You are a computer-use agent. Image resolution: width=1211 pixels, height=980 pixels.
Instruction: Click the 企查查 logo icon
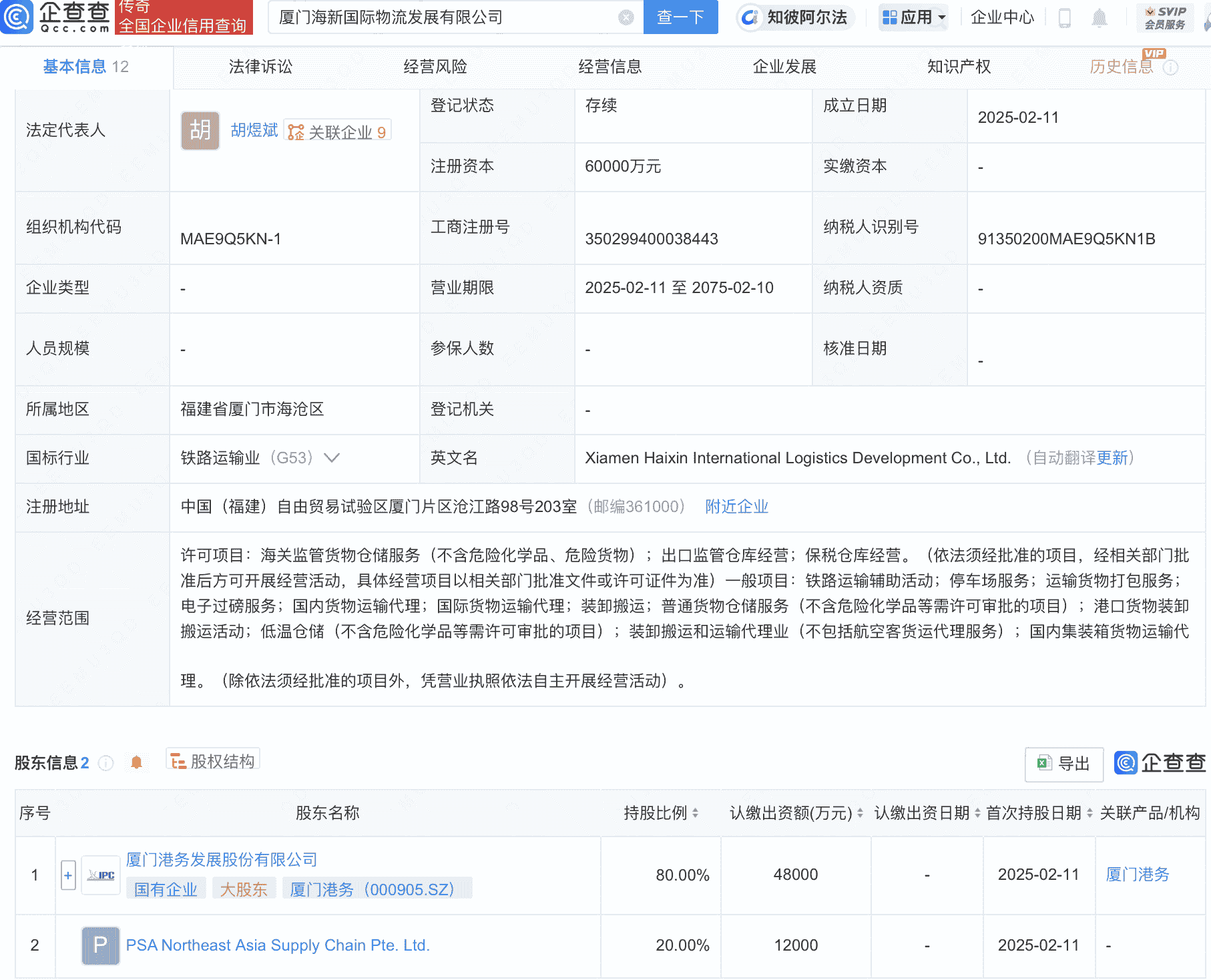[x=18, y=17]
